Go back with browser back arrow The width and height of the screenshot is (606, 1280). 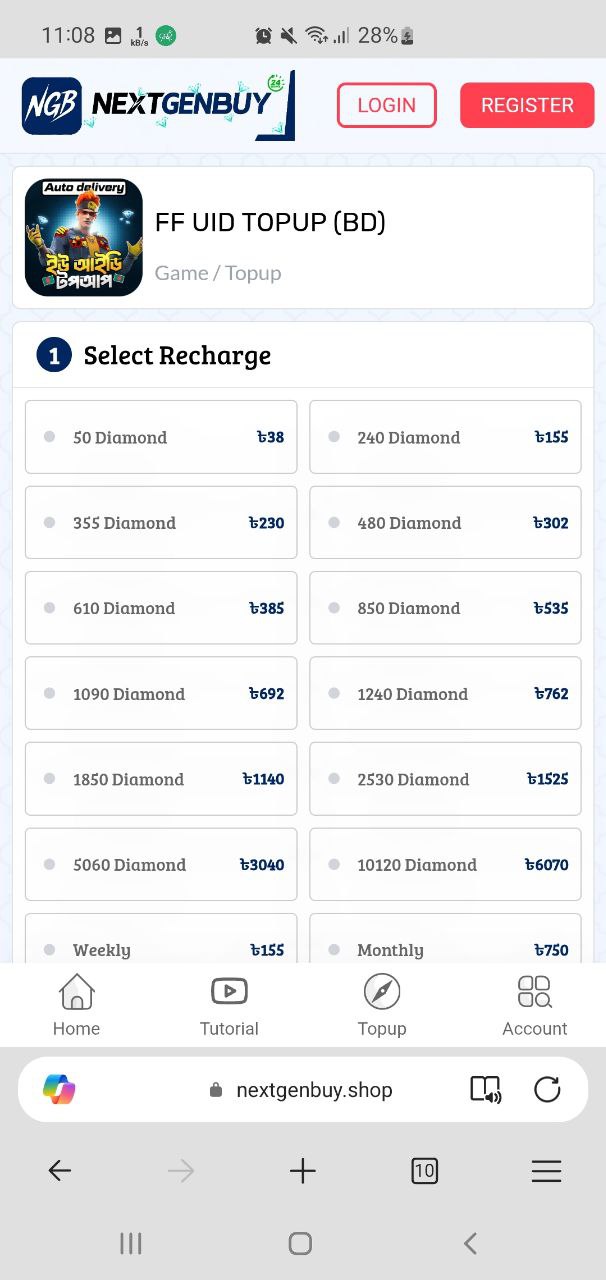click(x=60, y=1171)
